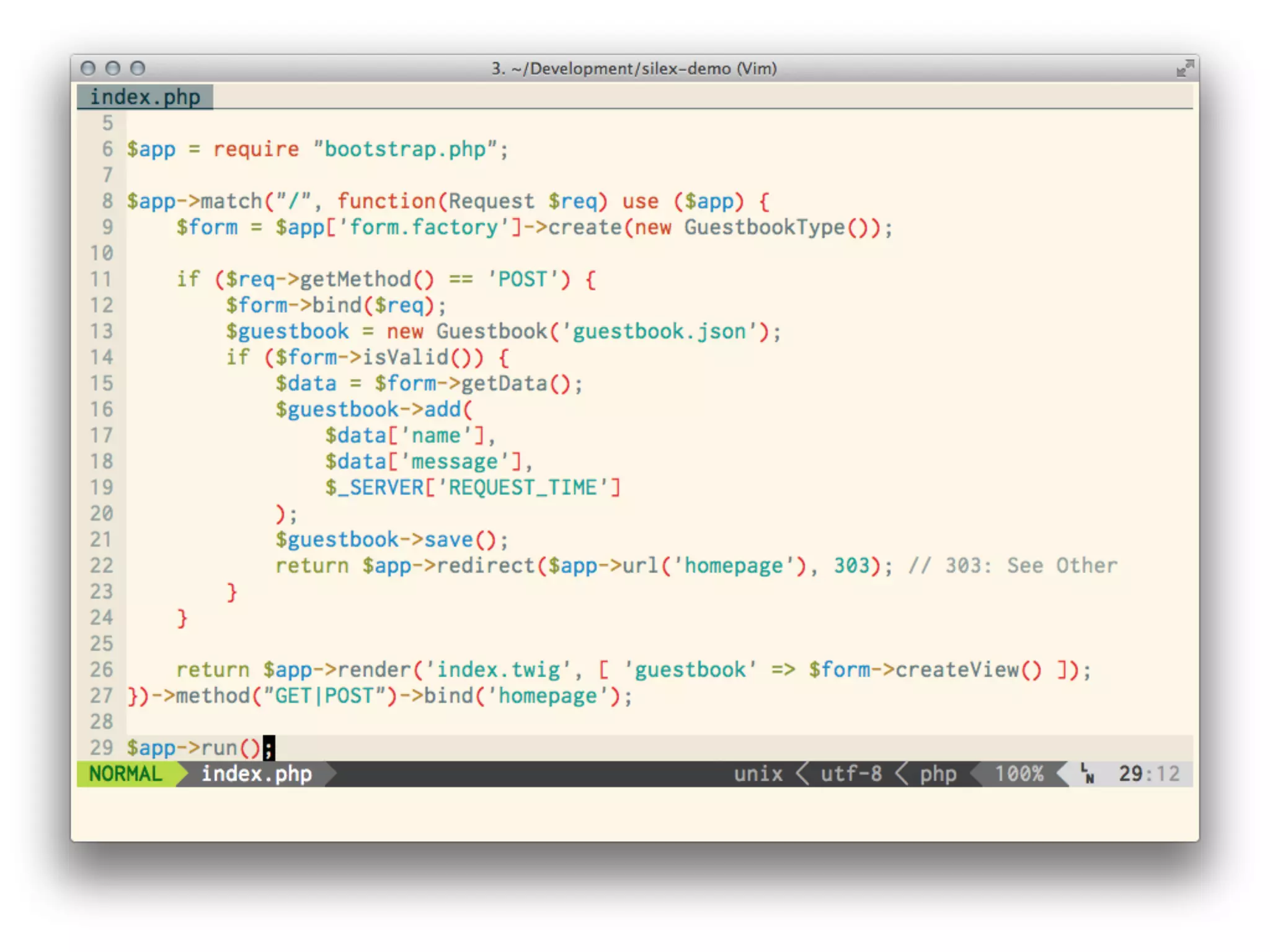Screen dimensions: 1270x952
Task: Click the line number symbol in status bar
Action: 1087,773
